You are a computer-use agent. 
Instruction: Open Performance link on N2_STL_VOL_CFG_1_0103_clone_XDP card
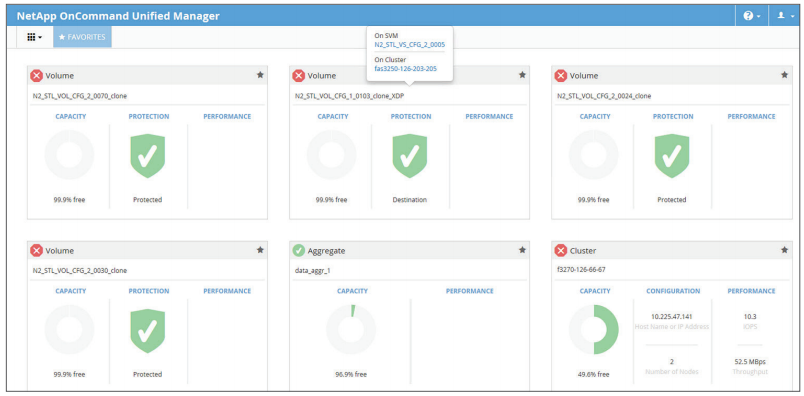coord(489,116)
